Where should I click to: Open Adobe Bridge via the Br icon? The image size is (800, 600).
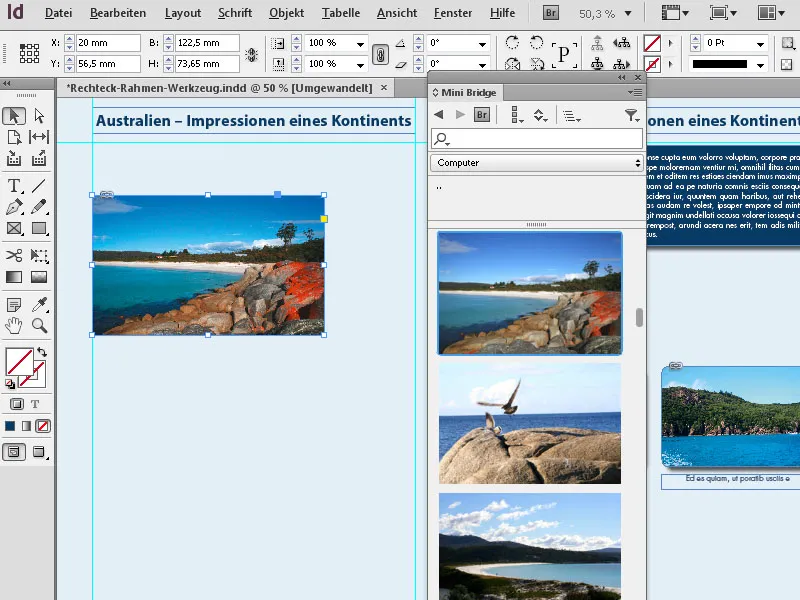click(x=550, y=13)
